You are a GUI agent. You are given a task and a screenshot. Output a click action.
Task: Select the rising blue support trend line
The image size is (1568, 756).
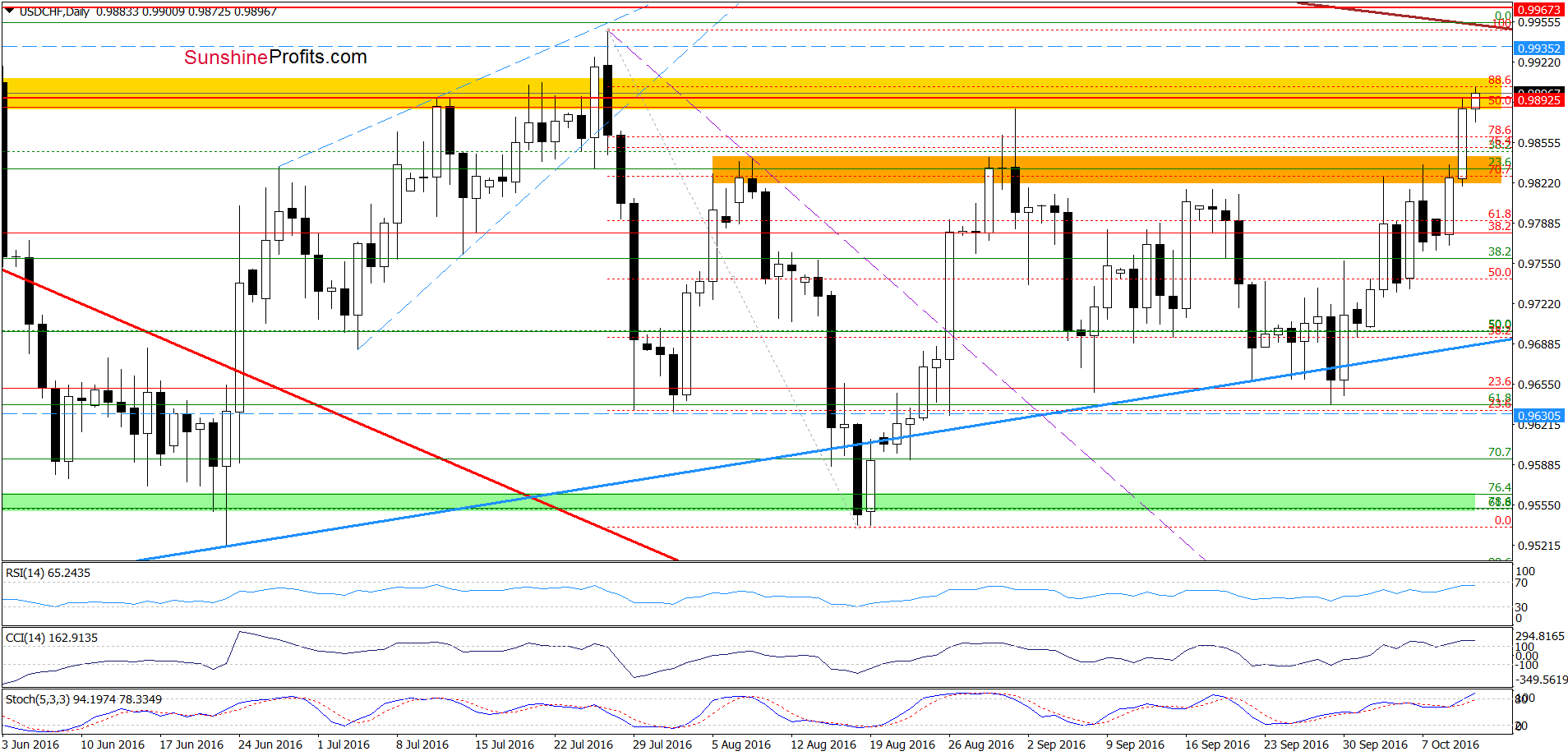(x=824, y=449)
